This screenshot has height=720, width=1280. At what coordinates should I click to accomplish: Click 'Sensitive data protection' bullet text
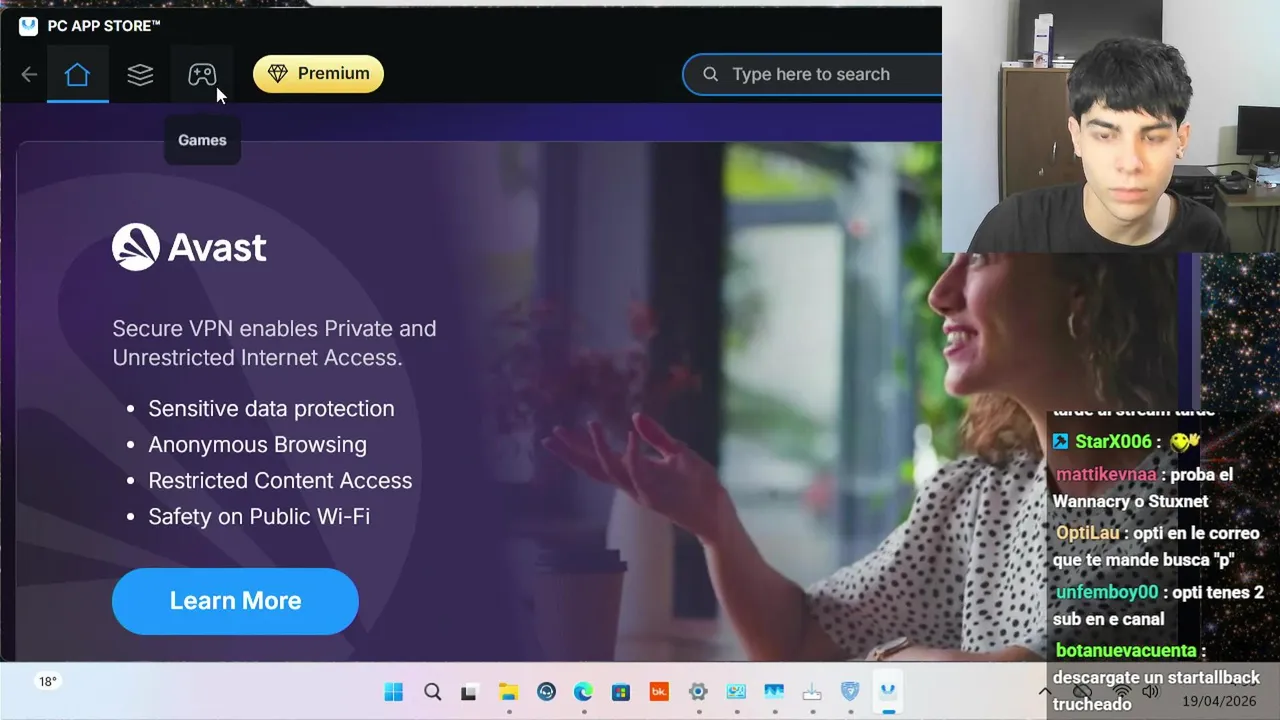tap(271, 409)
